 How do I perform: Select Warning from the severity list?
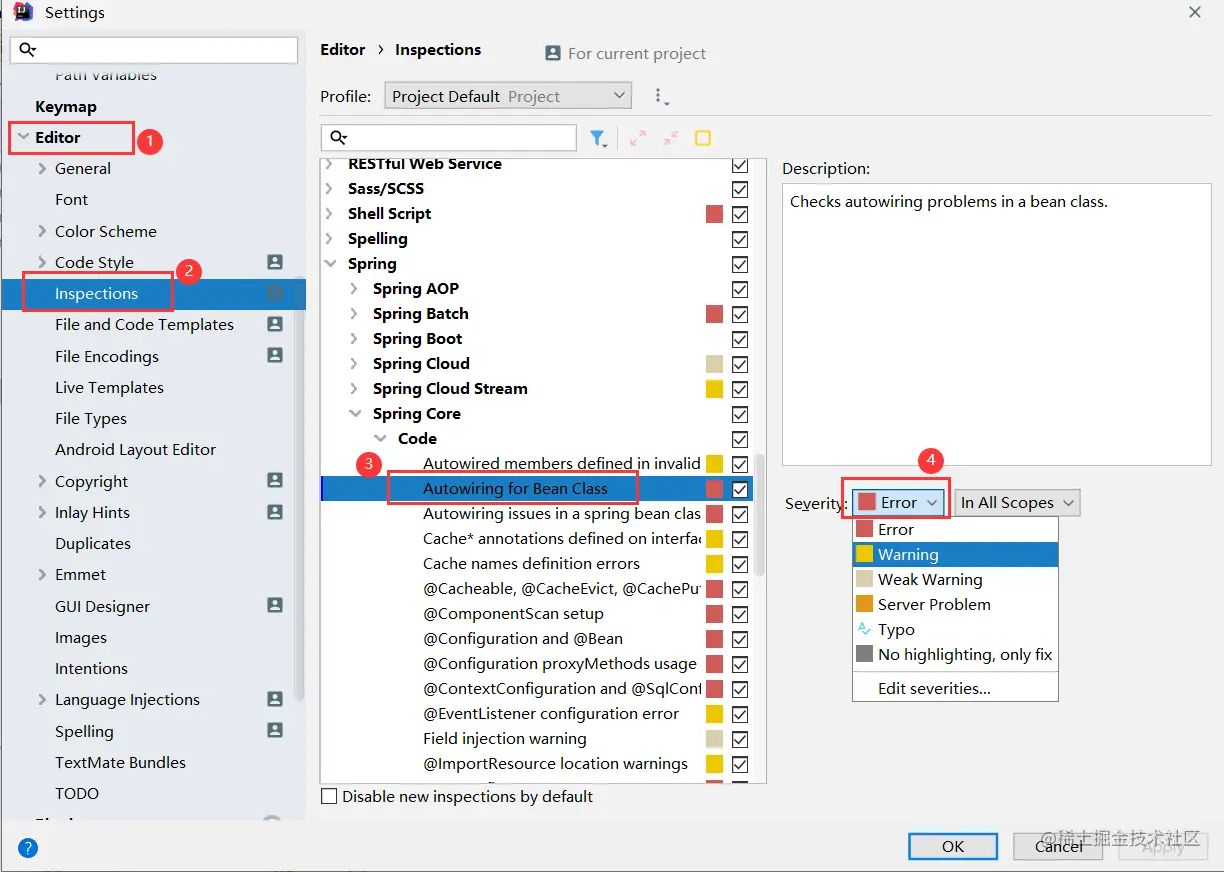pyautogui.click(x=955, y=554)
